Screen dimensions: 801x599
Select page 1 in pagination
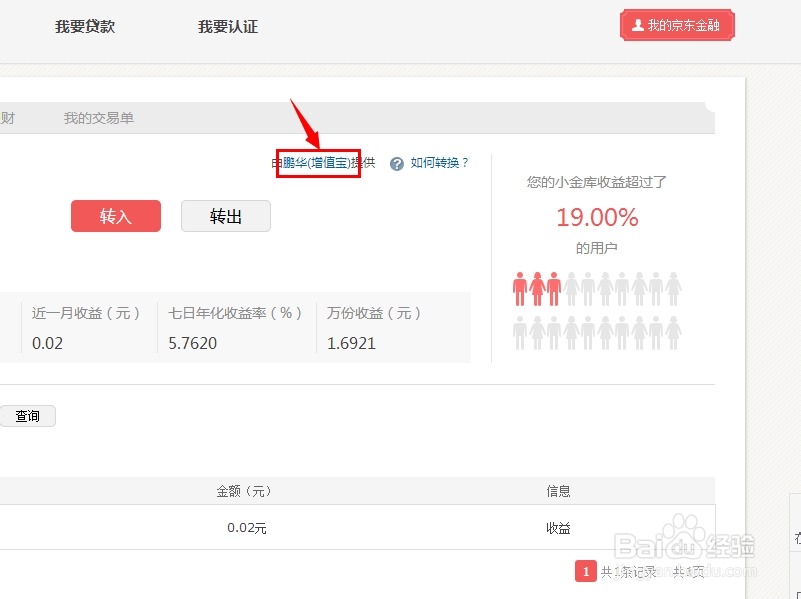click(x=586, y=571)
